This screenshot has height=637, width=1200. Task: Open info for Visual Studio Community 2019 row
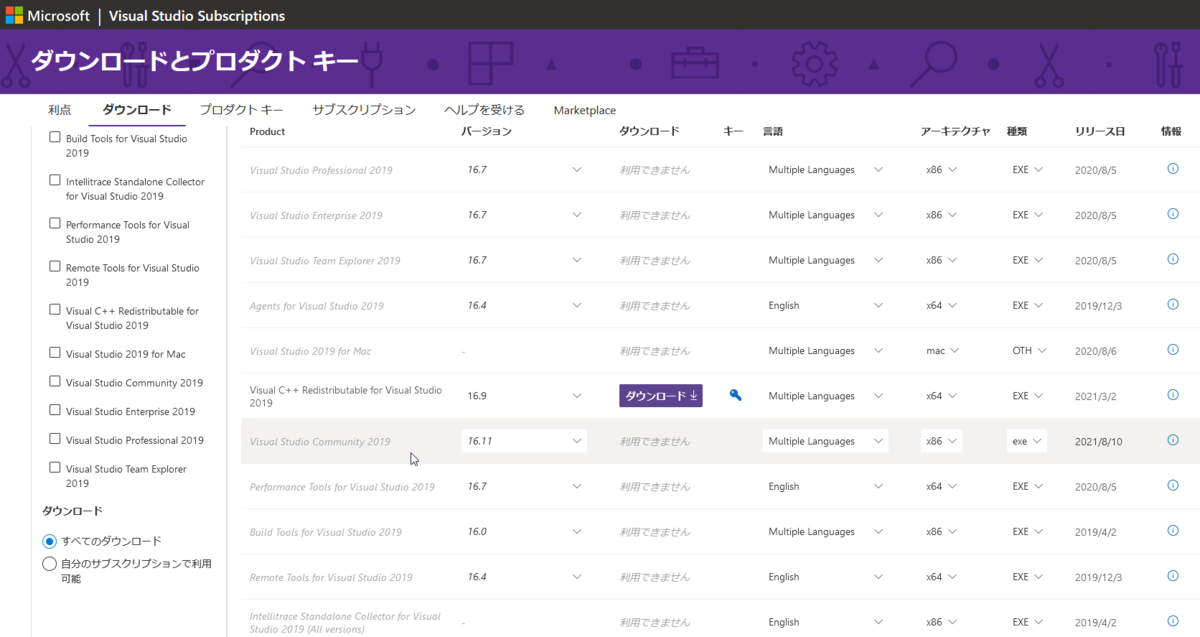(x=1173, y=440)
